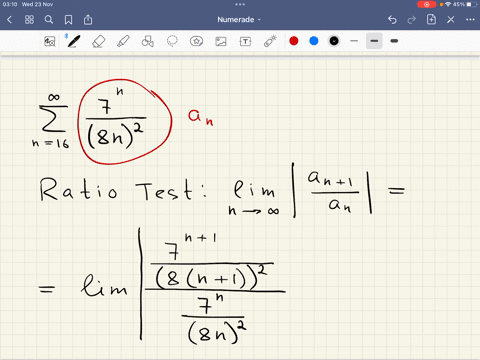The image size is (480, 360).
Task: Tap the handwritten Ratio Test text
Action: coord(123,189)
